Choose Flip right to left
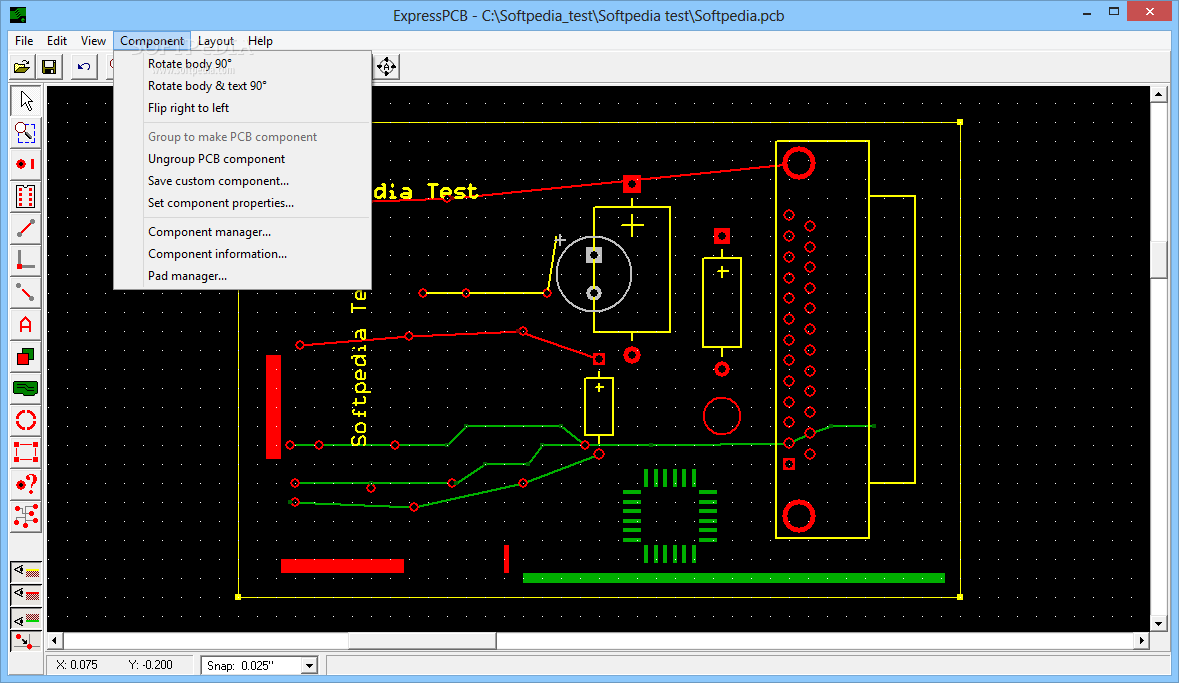Image resolution: width=1179 pixels, height=683 pixels. pos(243,108)
